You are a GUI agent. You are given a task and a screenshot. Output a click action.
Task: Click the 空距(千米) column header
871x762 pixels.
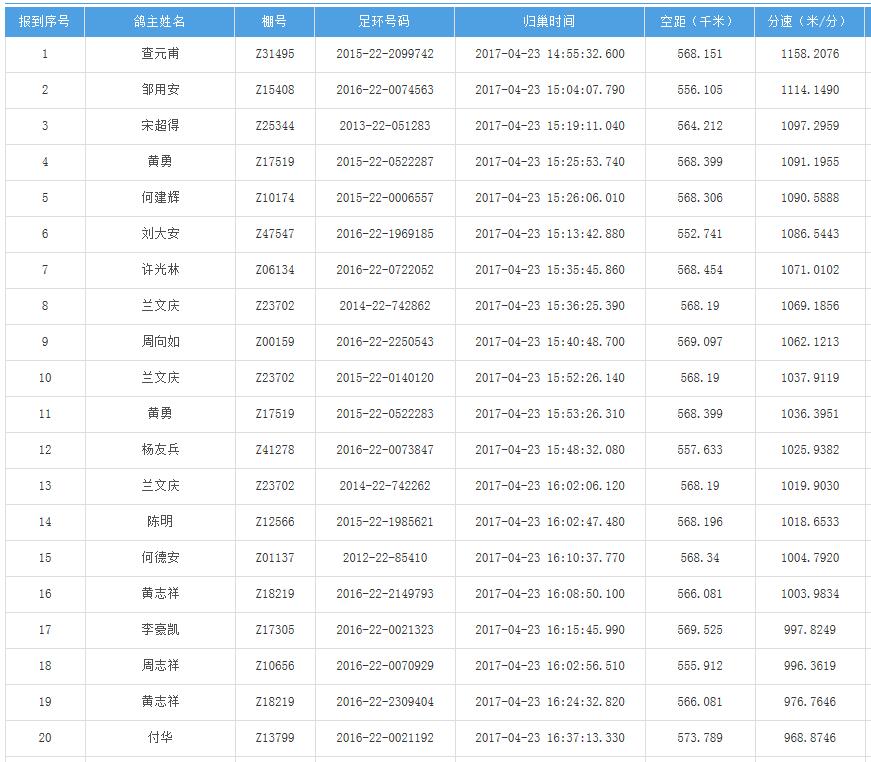699,21
